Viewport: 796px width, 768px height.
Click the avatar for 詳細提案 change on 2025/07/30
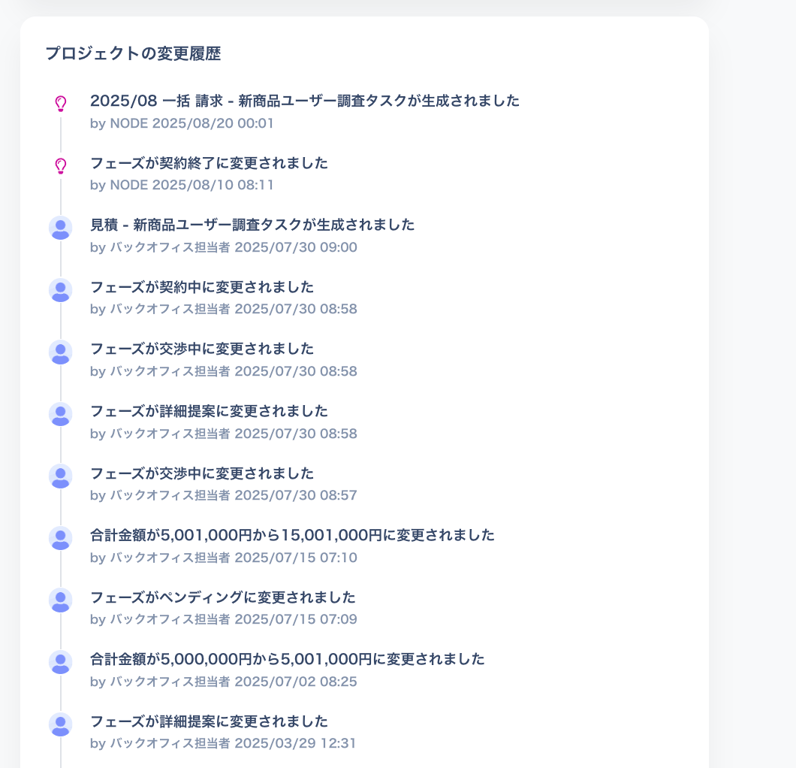coord(60,414)
